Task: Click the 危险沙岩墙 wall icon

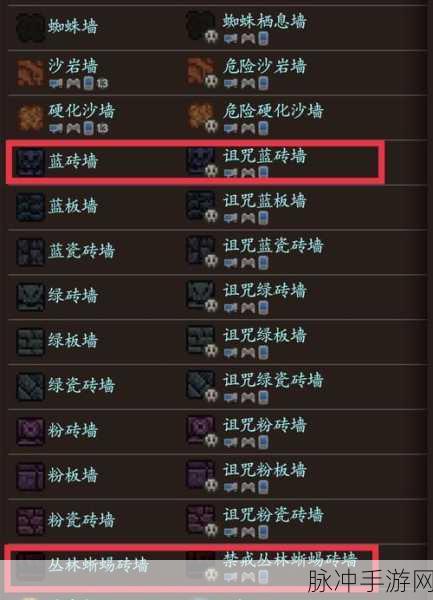Action: tap(202, 72)
